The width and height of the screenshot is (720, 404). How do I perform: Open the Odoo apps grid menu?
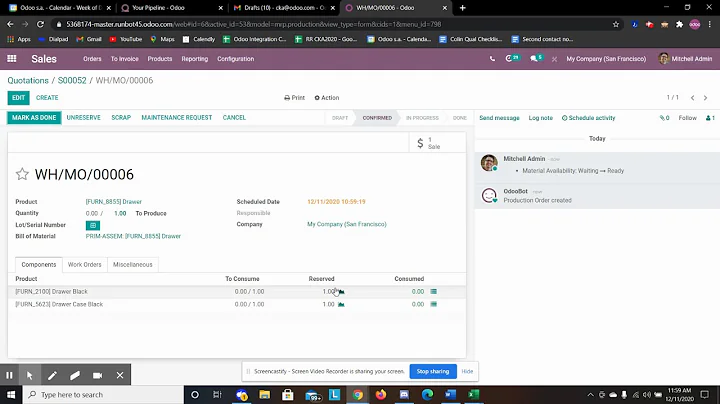(x=12, y=59)
